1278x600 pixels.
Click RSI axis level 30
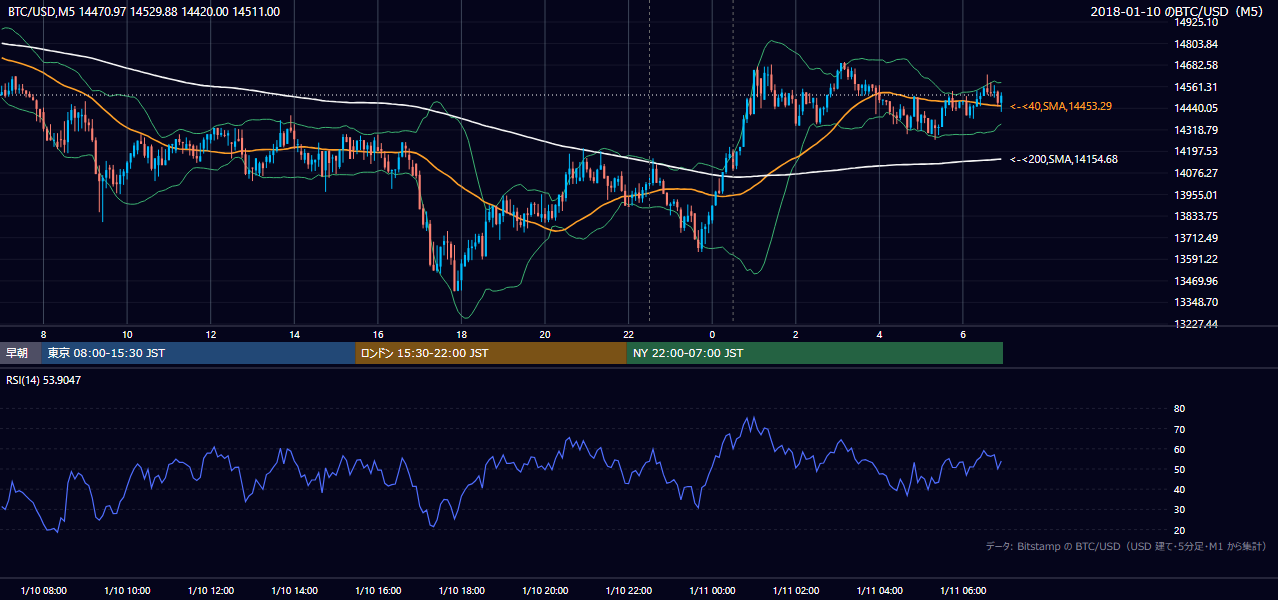pos(1179,510)
